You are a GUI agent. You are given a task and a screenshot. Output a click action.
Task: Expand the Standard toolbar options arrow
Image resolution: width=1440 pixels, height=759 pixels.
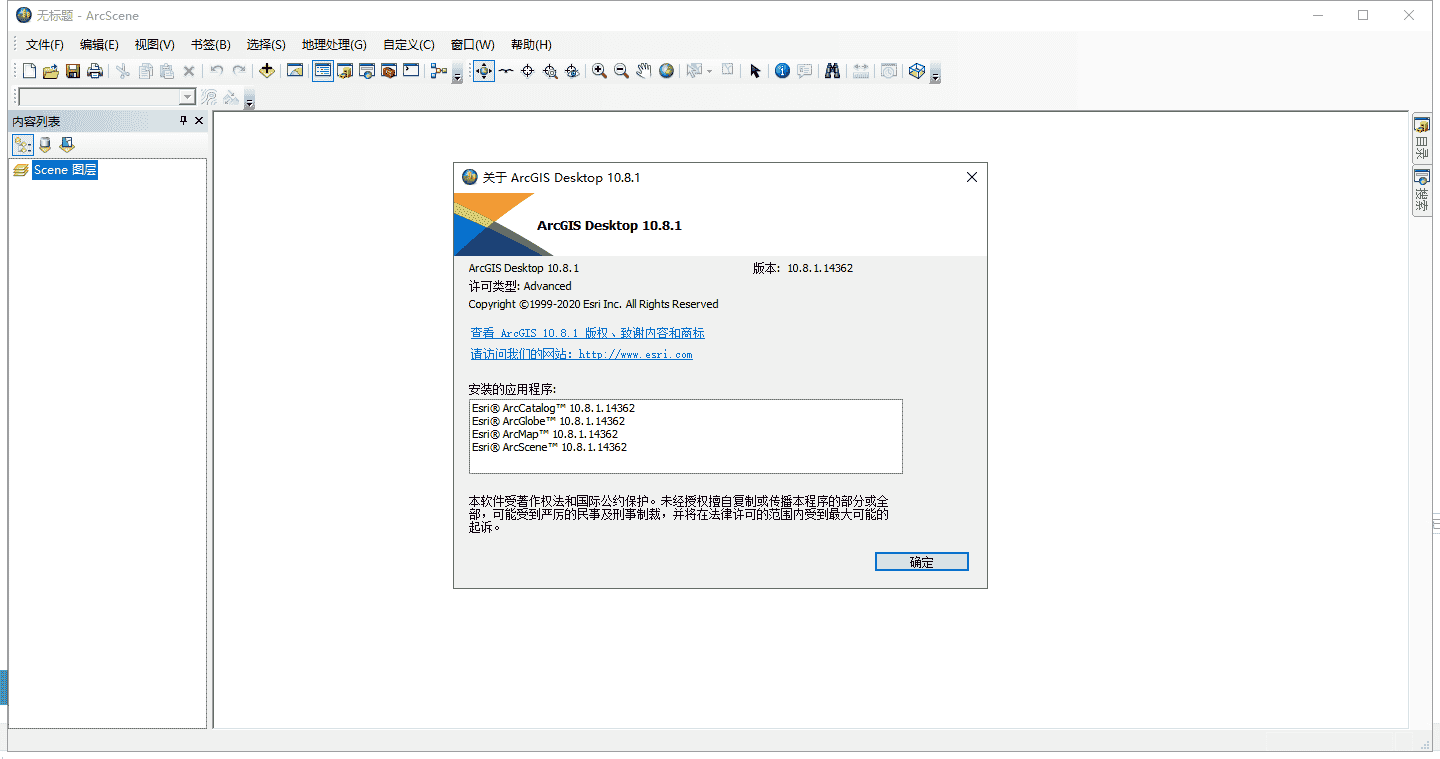[457, 76]
